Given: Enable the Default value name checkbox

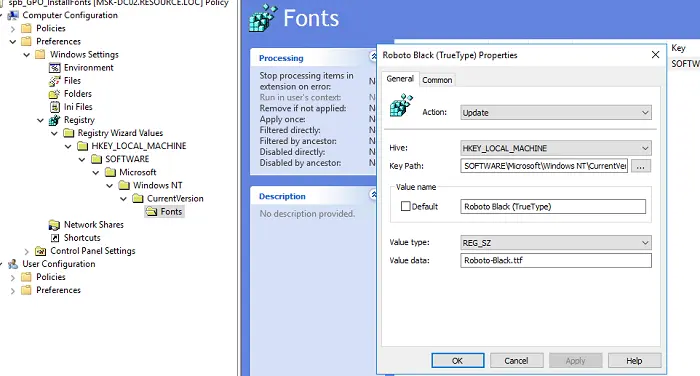Looking at the screenshot, I should click(x=405, y=206).
